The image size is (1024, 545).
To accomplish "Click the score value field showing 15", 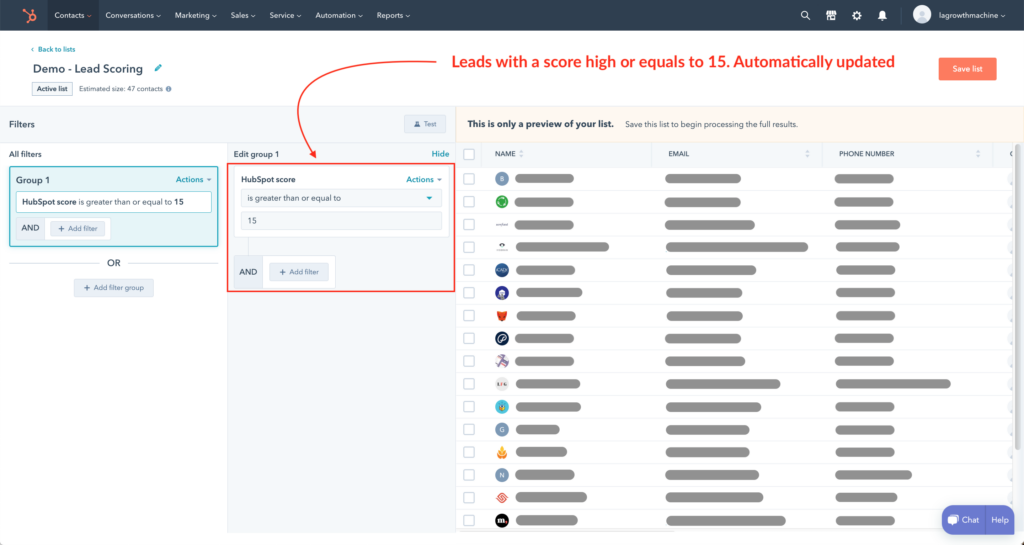I will [341, 220].
